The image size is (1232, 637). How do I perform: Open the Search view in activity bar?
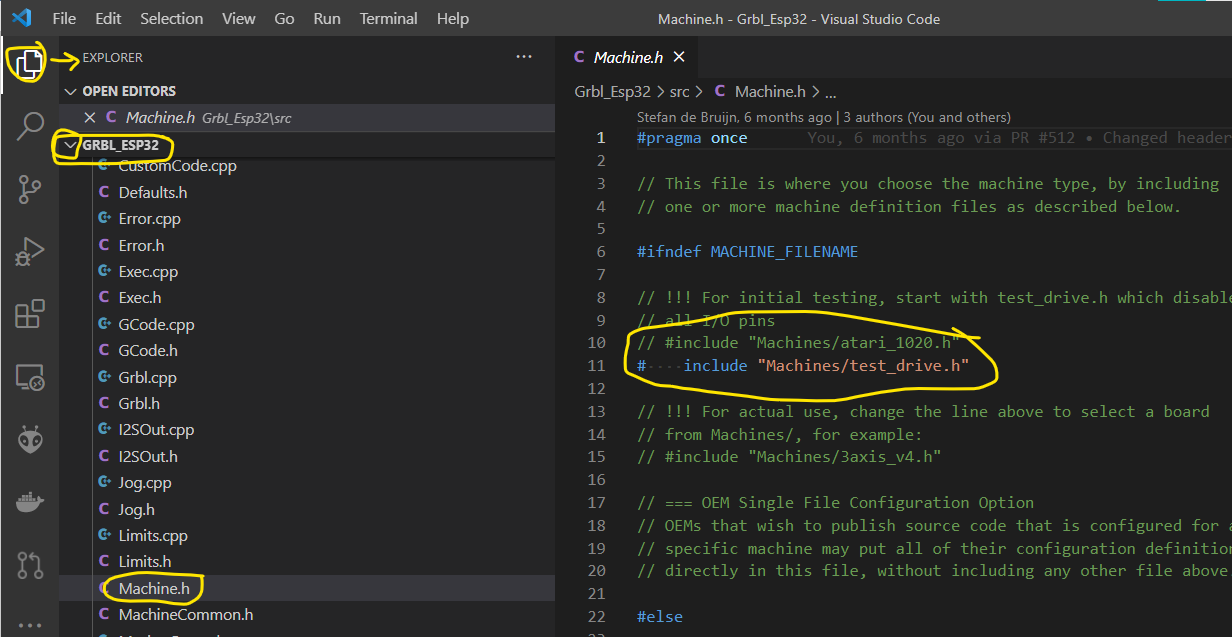pyautogui.click(x=29, y=126)
